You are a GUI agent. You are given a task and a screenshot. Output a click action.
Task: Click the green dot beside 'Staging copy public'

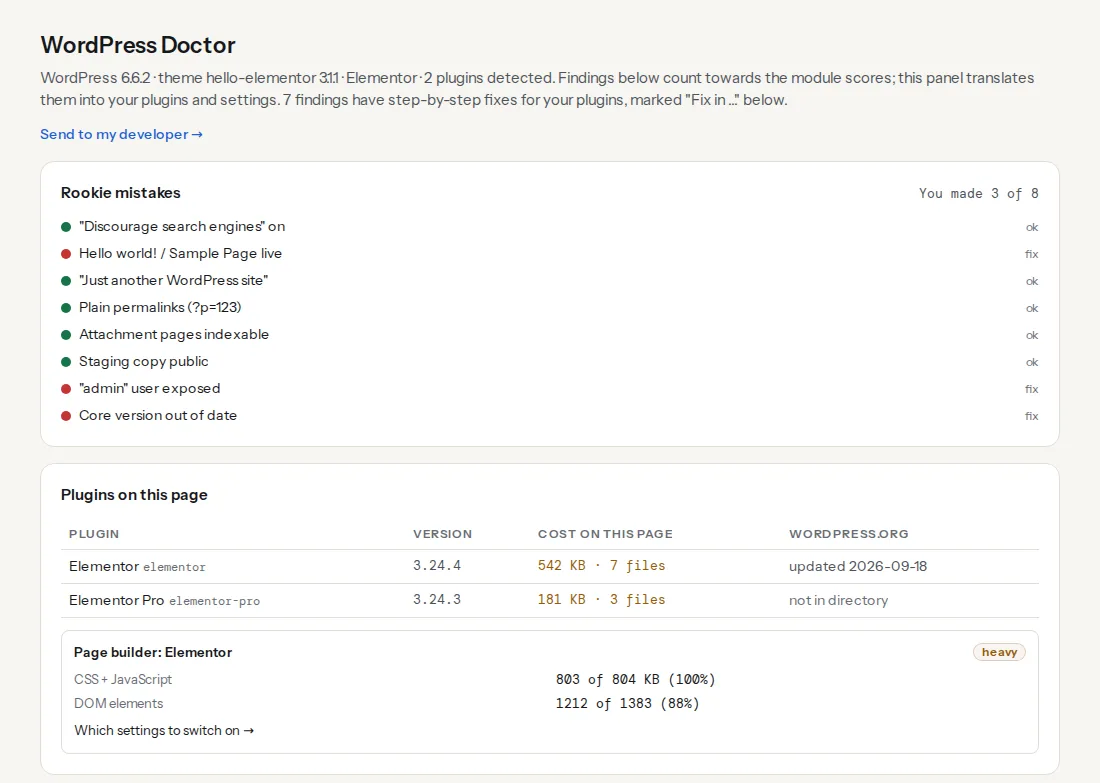(66, 362)
